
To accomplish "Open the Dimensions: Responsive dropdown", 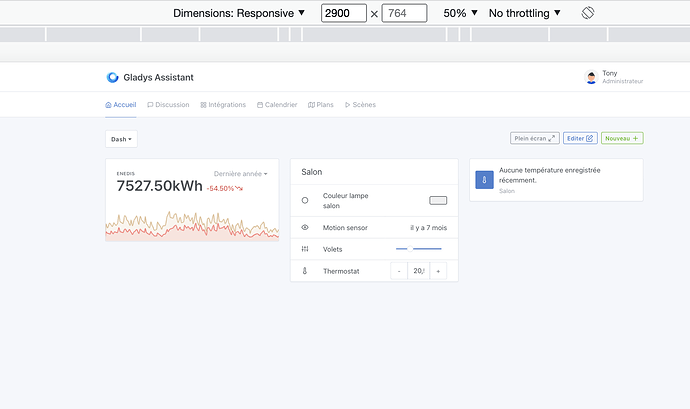I will point(239,13).
